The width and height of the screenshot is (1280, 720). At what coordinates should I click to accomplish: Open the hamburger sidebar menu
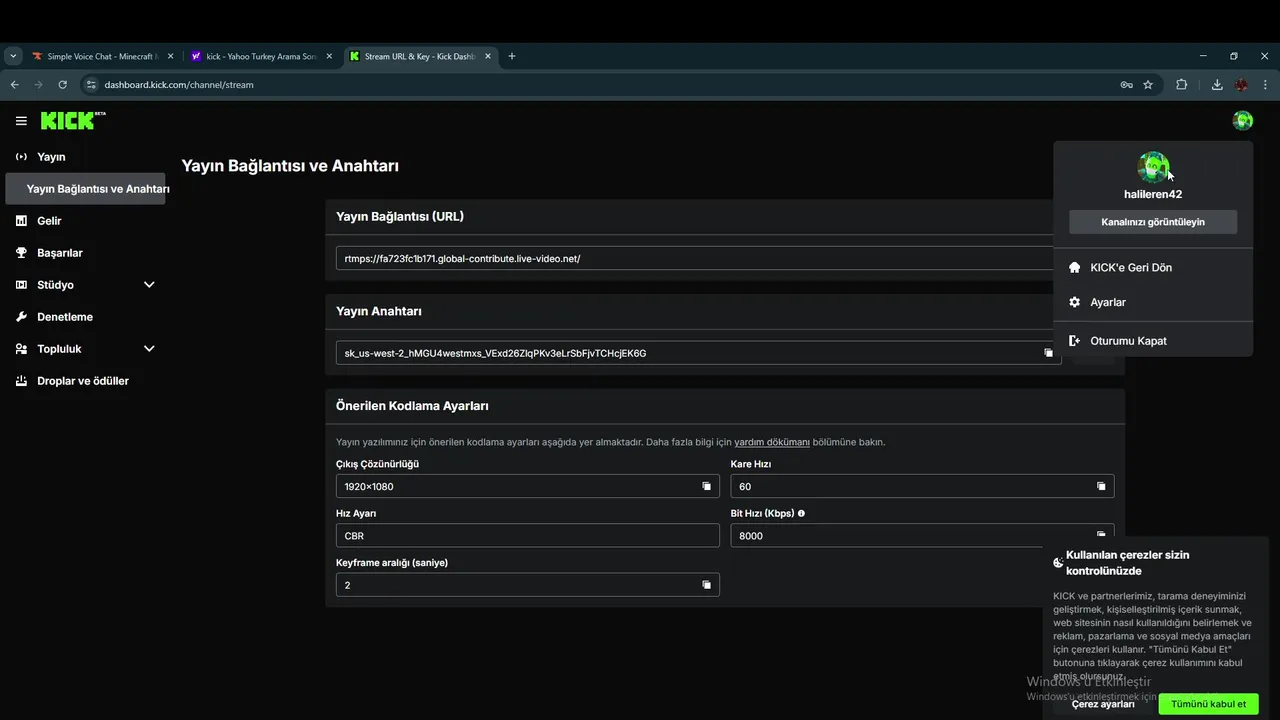pyautogui.click(x=21, y=121)
